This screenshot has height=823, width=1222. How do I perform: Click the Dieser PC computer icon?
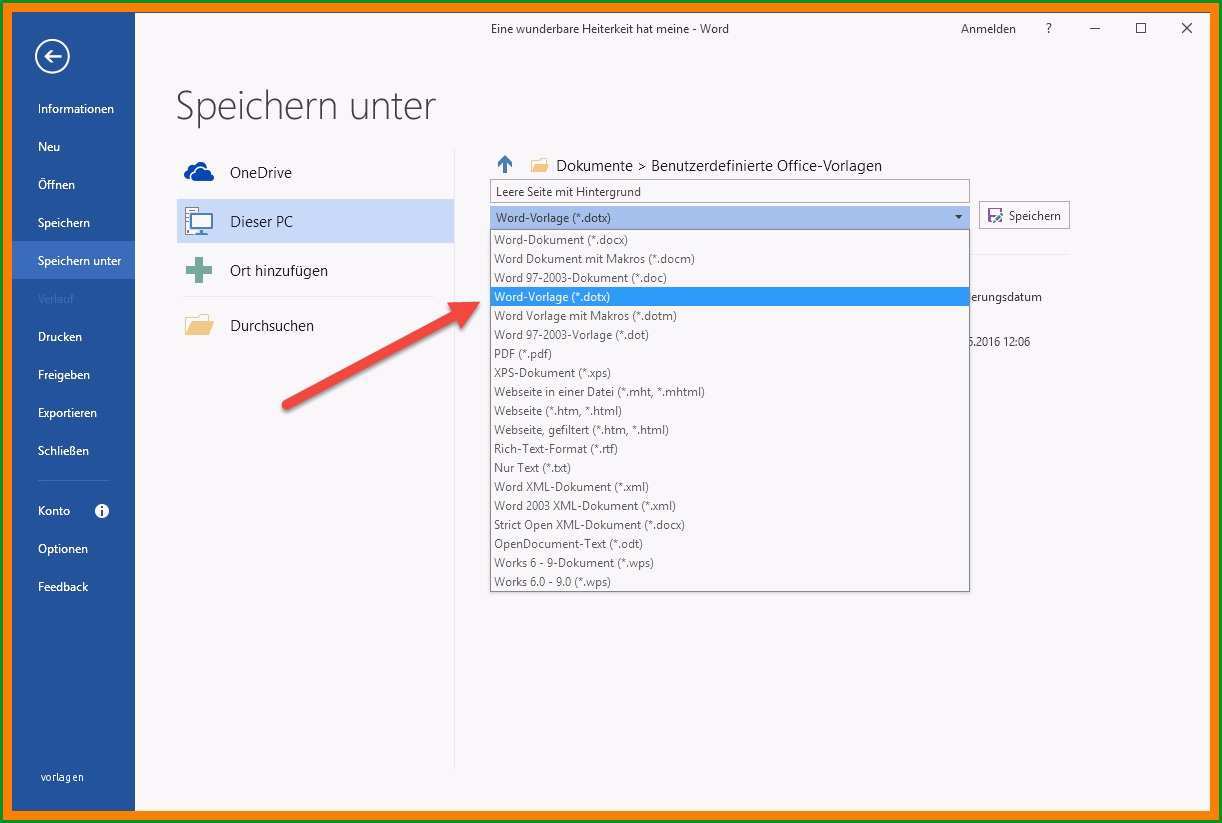(x=199, y=221)
